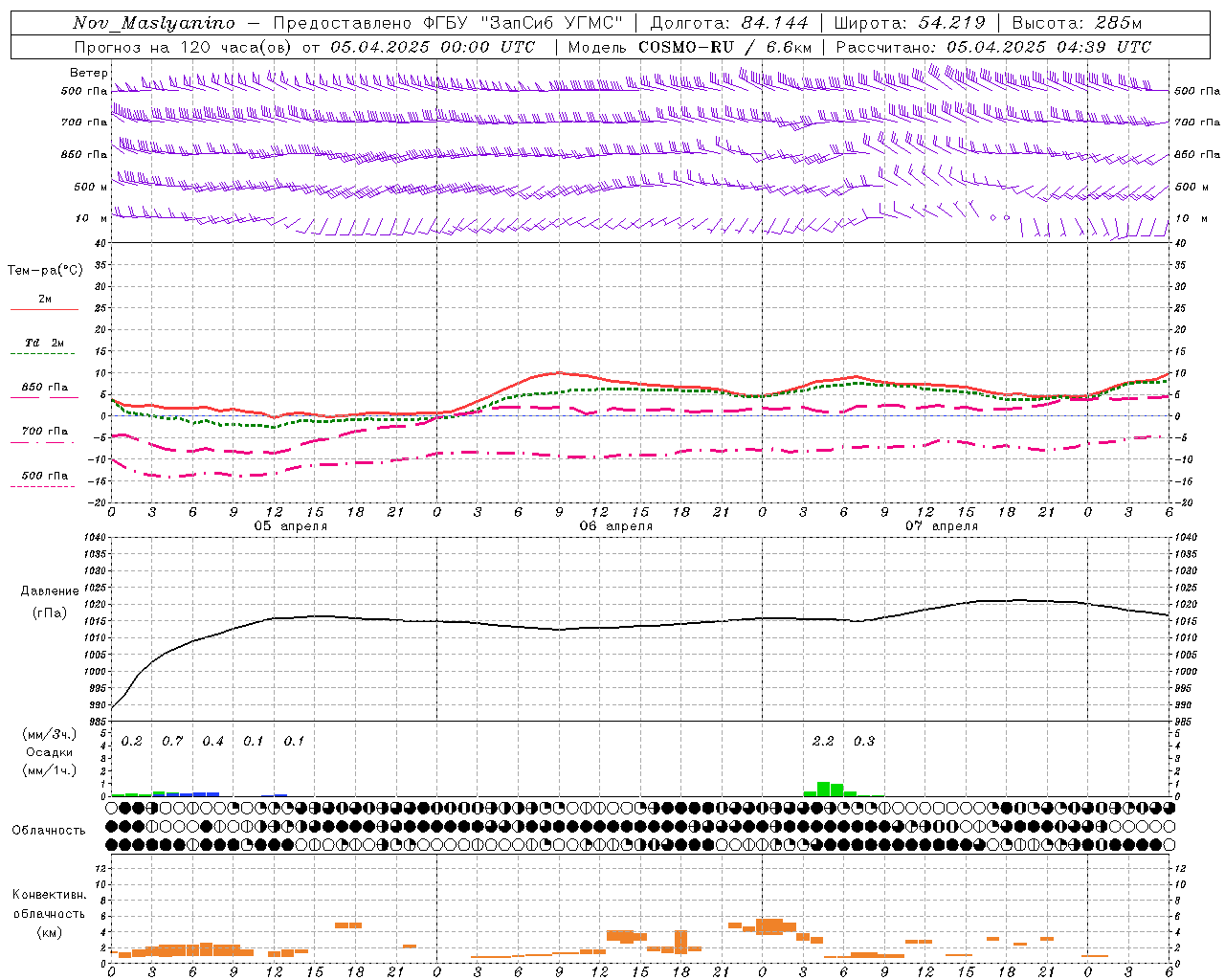Click the Рассчитано: 05.04.2025 04:39 UTC timestamp

tap(993, 46)
